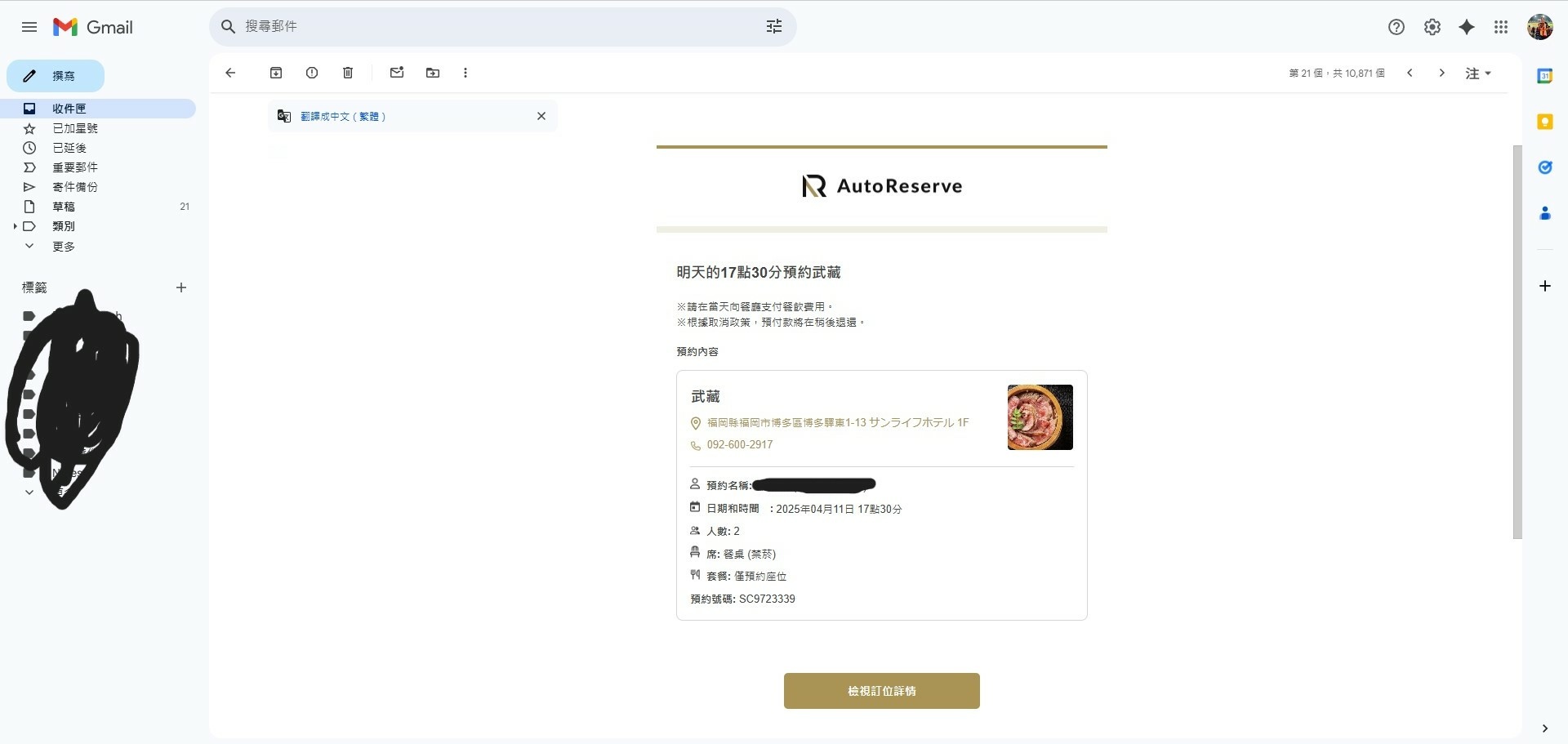Open Google Calendar in the side panel
1568x744 pixels.
(x=1546, y=76)
